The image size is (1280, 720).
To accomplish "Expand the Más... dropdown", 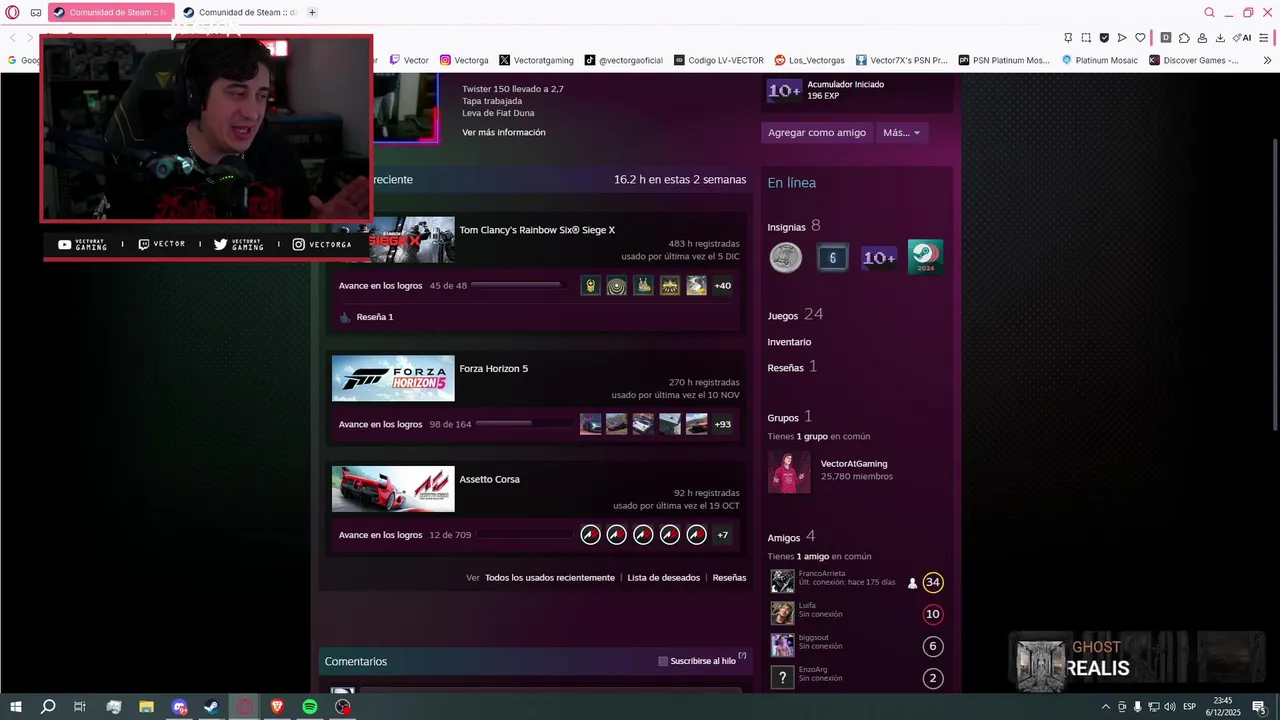I will tap(901, 132).
